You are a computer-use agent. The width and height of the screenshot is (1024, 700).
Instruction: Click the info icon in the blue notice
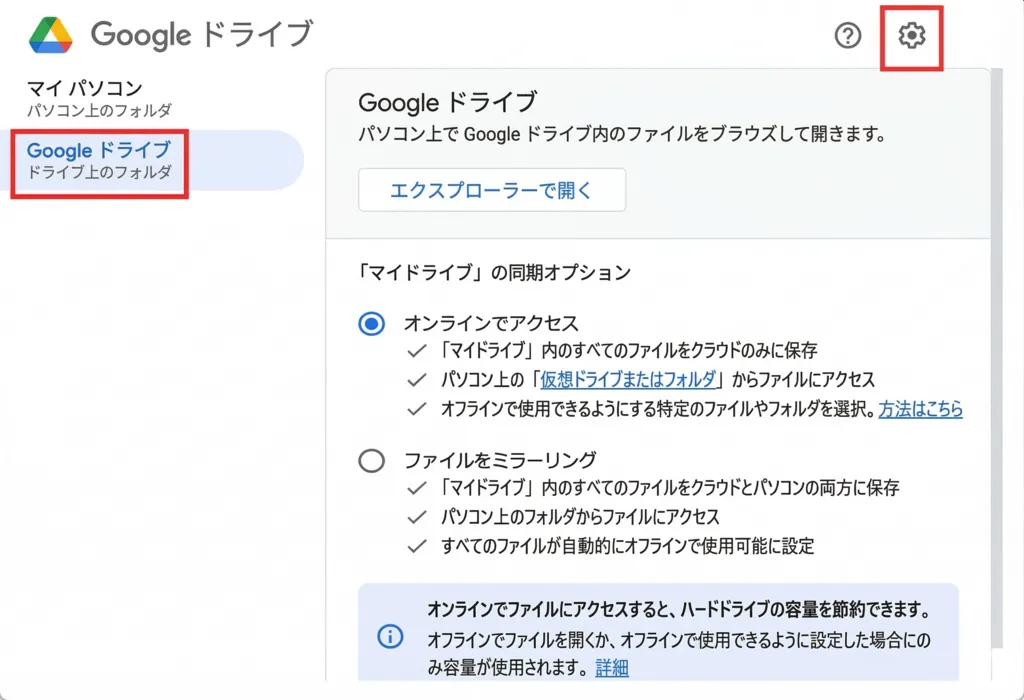390,637
